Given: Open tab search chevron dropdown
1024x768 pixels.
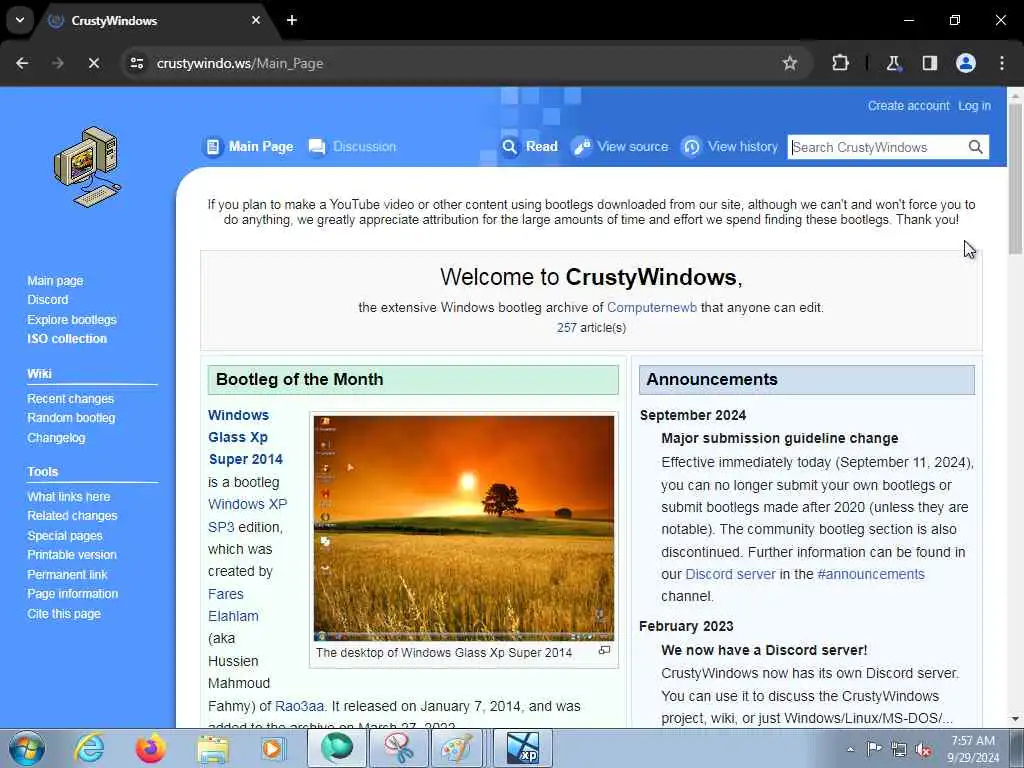Looking at the screenshot, I should [x=20, y=20].
